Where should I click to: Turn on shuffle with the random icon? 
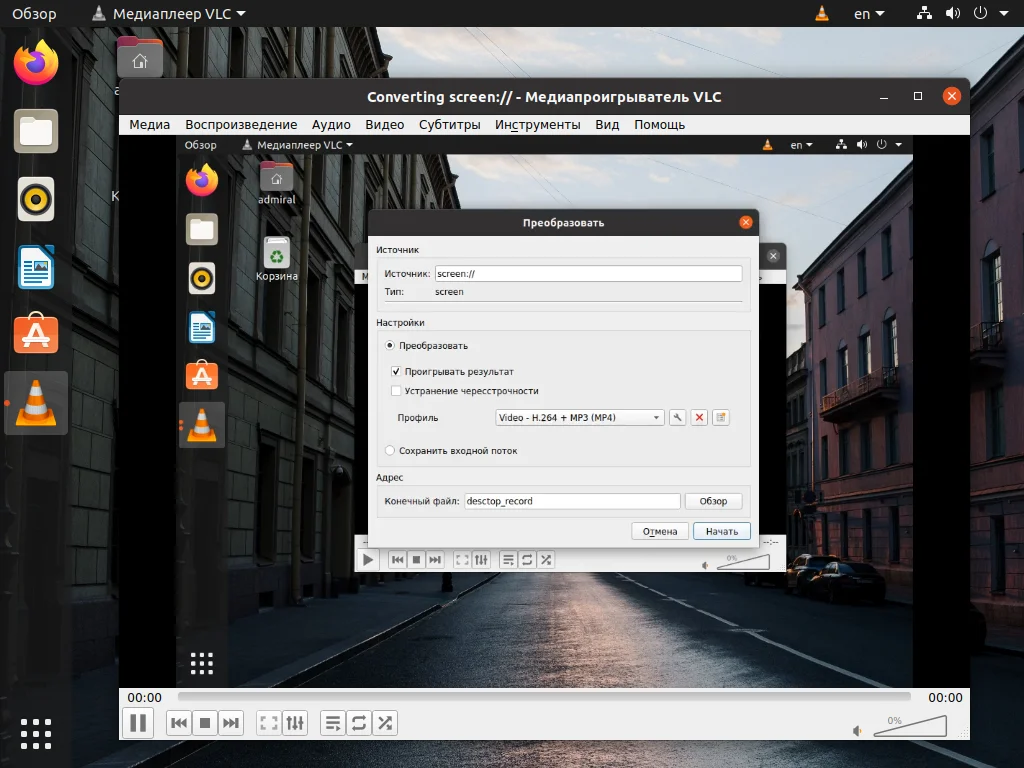[385, 722]
